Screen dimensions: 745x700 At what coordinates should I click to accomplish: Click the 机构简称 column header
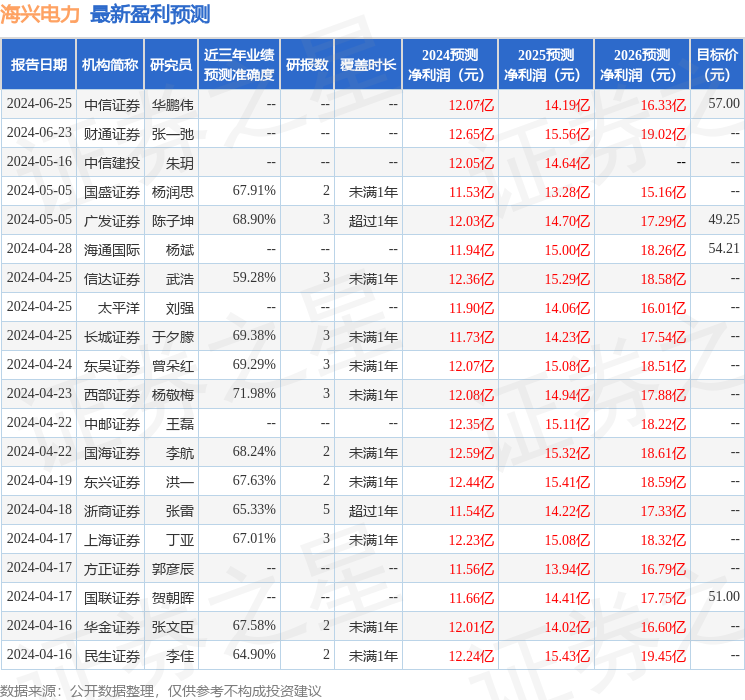(110, 65)
